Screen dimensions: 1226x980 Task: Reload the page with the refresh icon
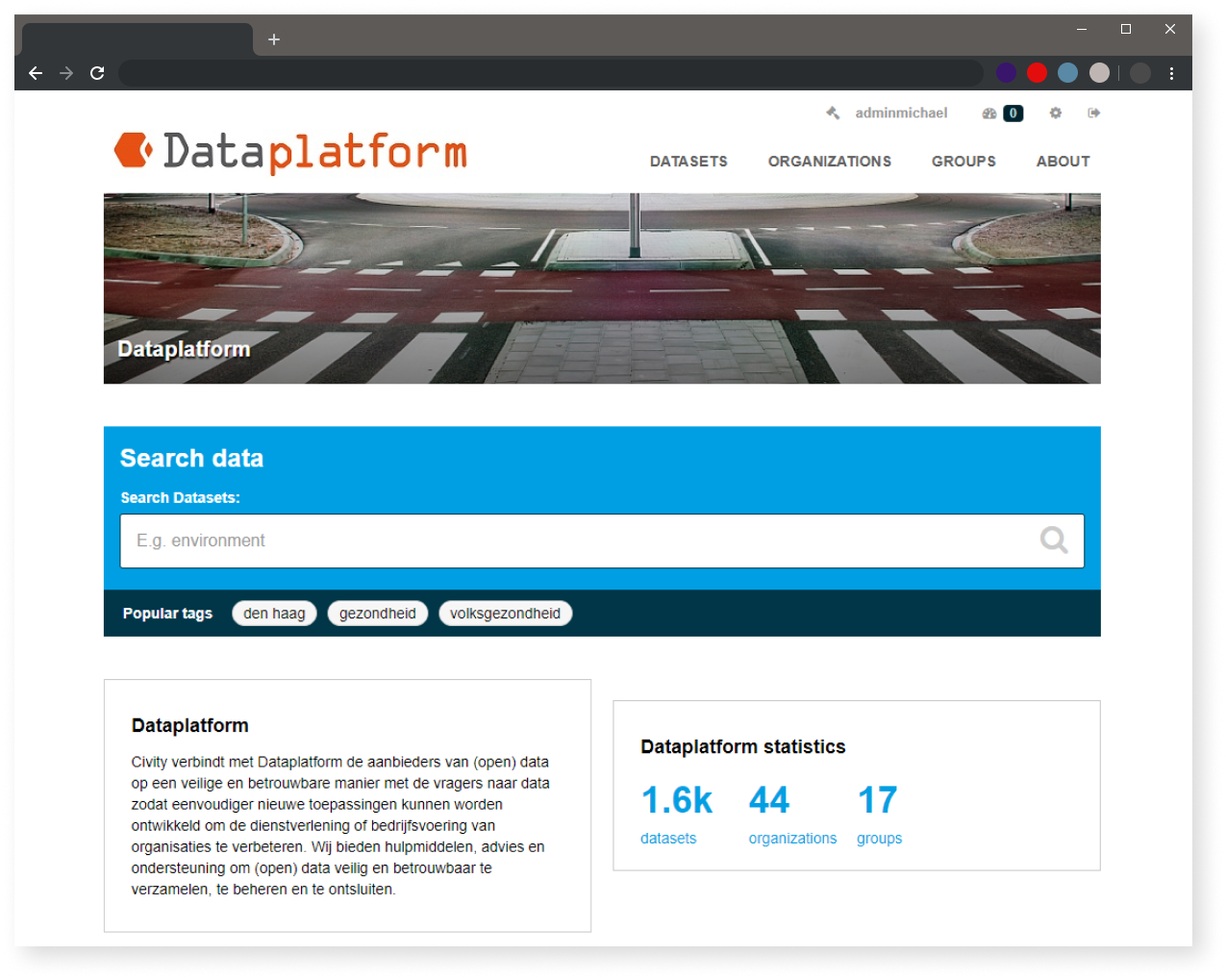coord(97,73)
